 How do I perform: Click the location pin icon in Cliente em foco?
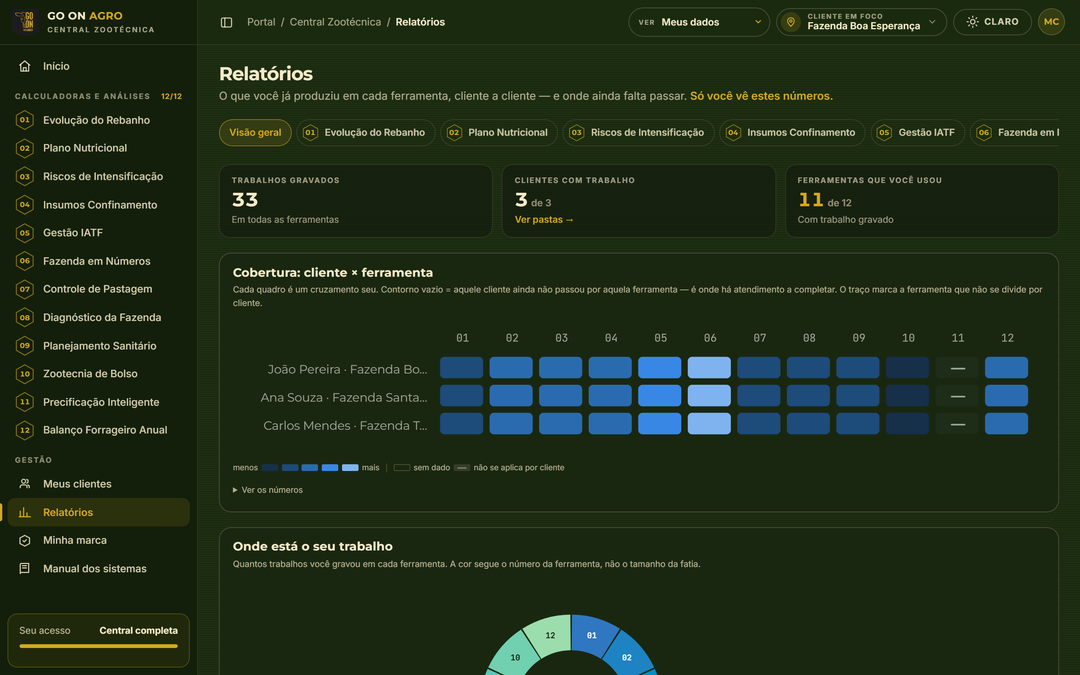click(x=791, y=22)
